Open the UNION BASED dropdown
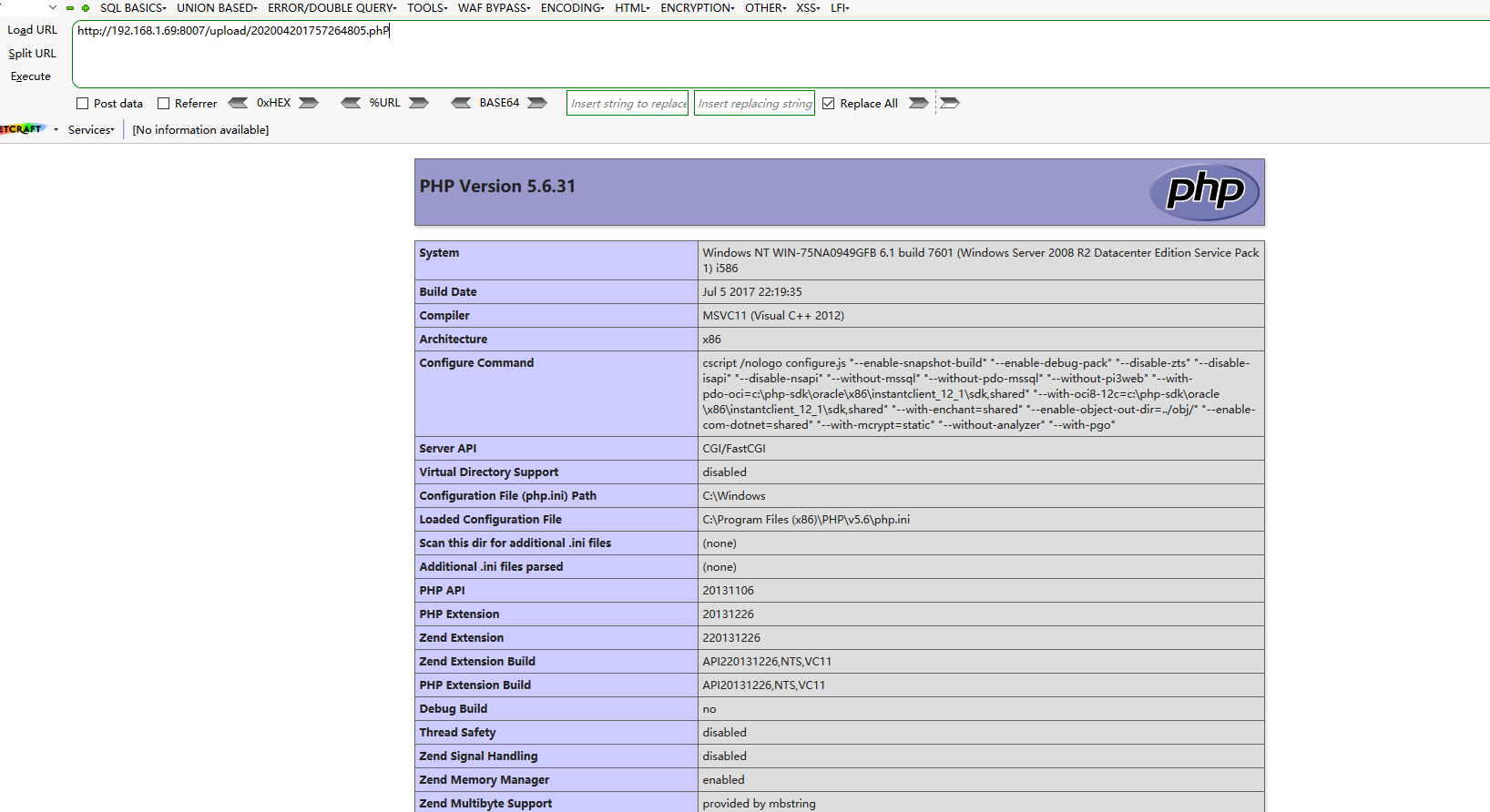 (217, 8)
